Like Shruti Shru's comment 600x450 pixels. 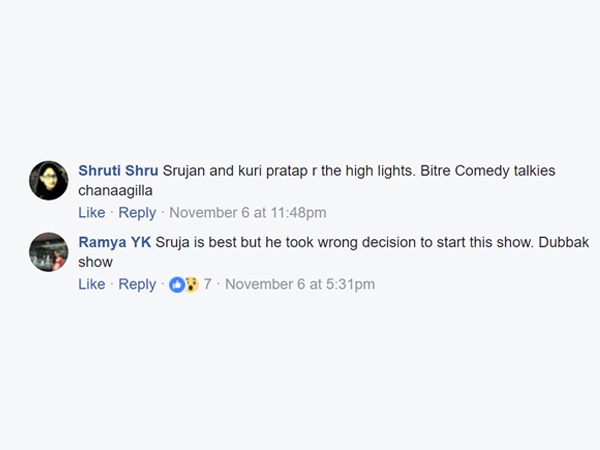pos(91,212)
